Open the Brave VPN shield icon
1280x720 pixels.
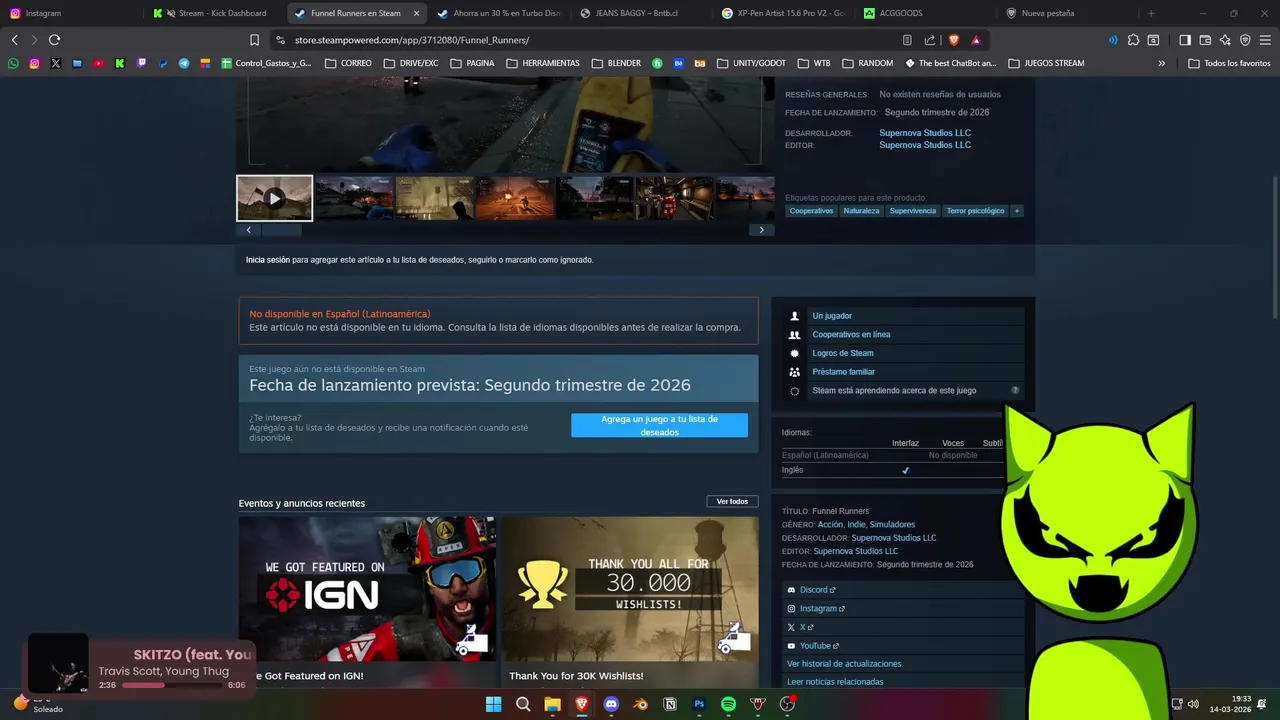click(x=1245, y=40)
